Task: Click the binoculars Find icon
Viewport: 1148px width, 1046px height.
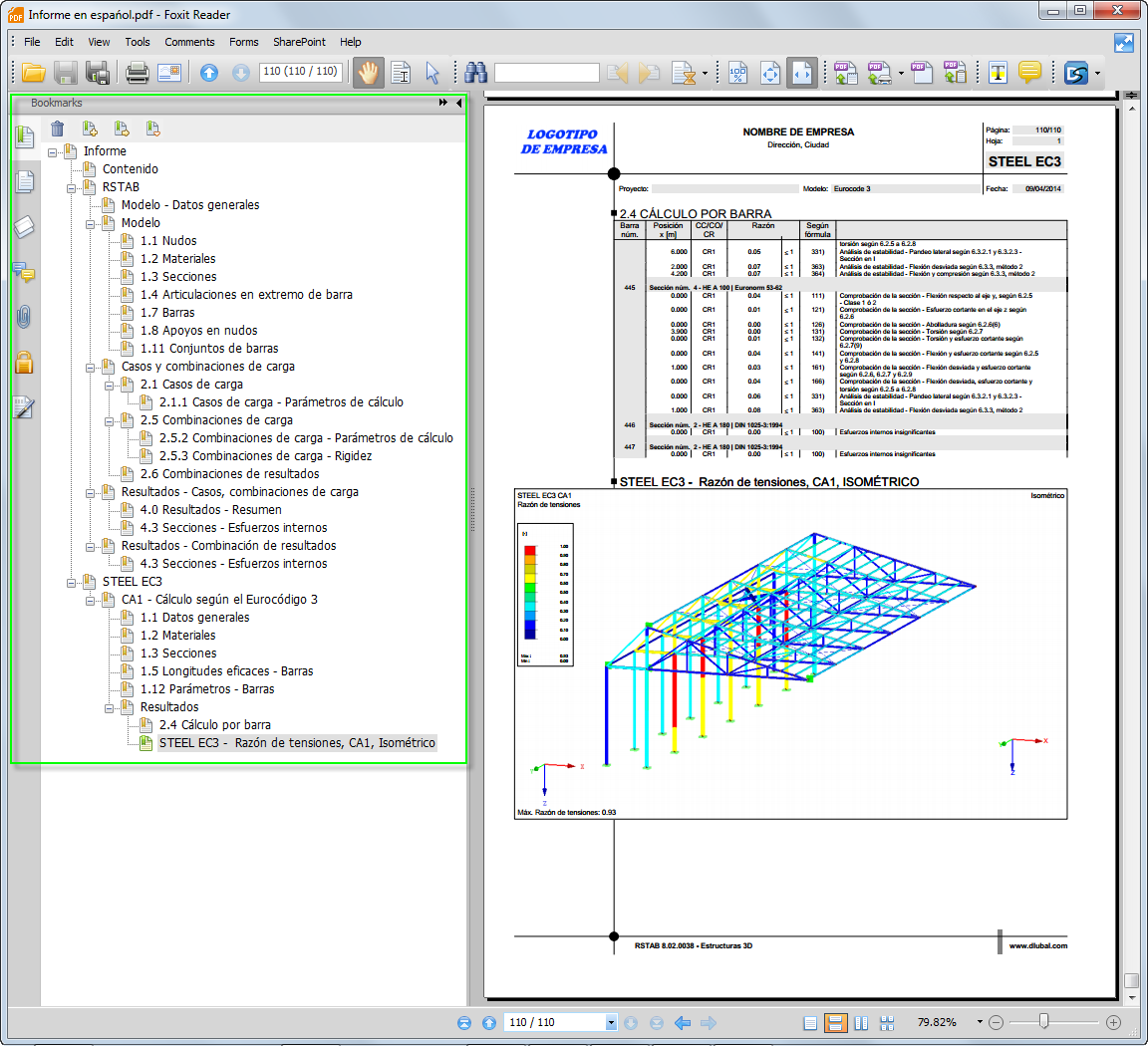Action: [476, 73]
